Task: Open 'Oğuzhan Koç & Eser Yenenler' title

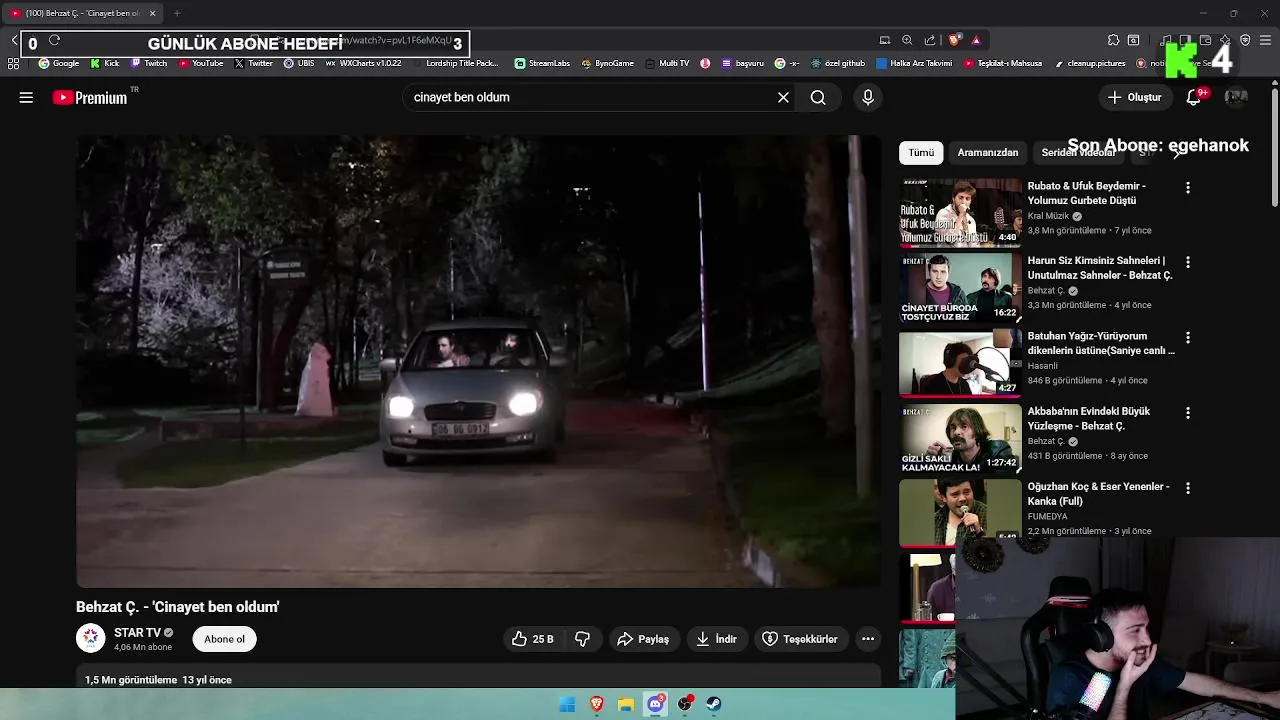Action: [1098, 493]
